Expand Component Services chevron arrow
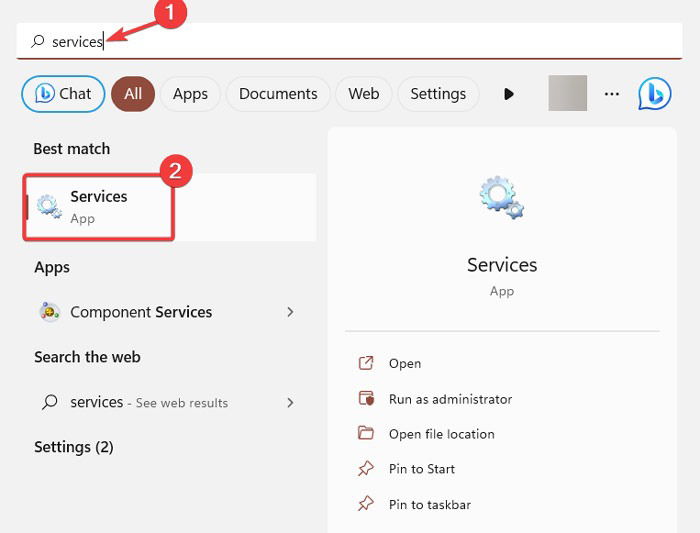 pos(290,312)
